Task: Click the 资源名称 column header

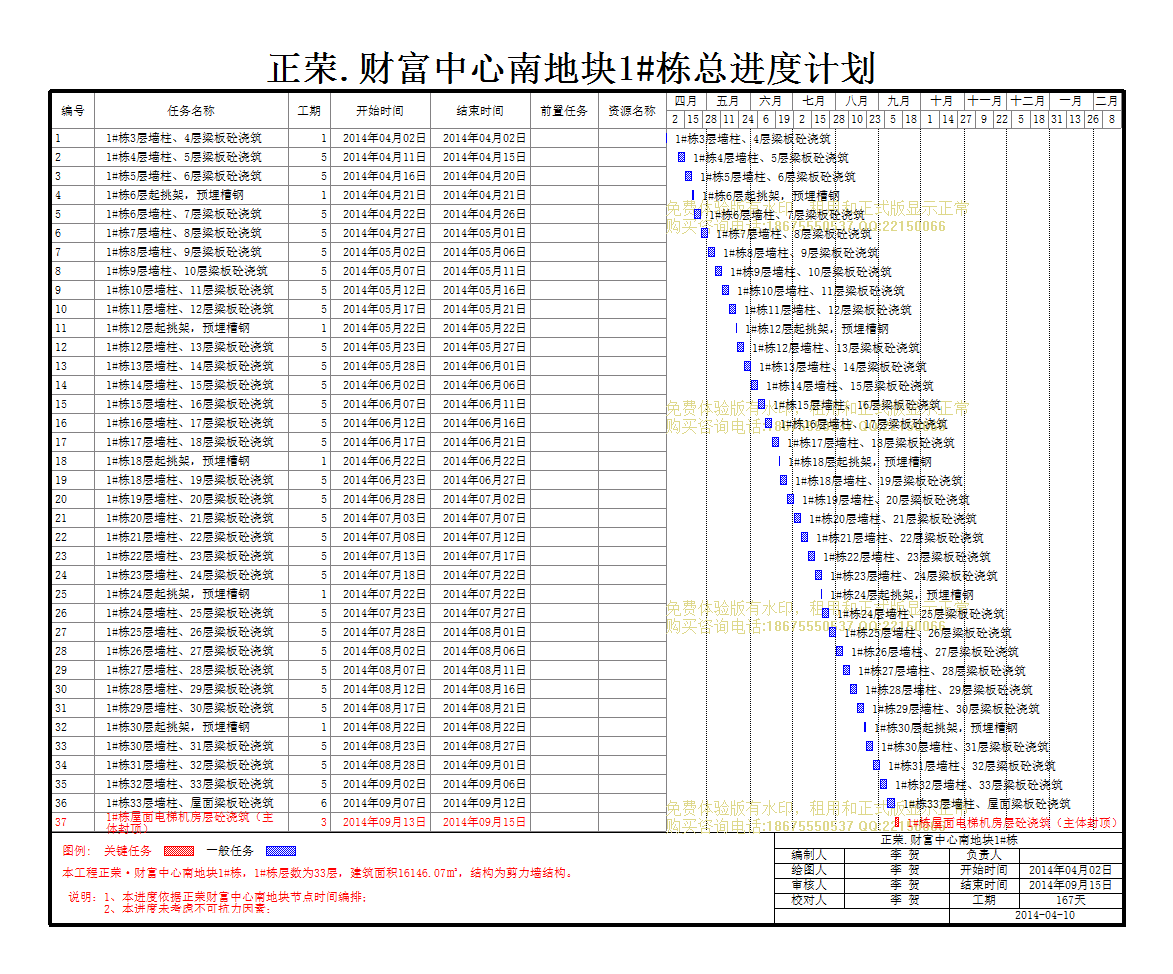Action: tap(632, 111)
